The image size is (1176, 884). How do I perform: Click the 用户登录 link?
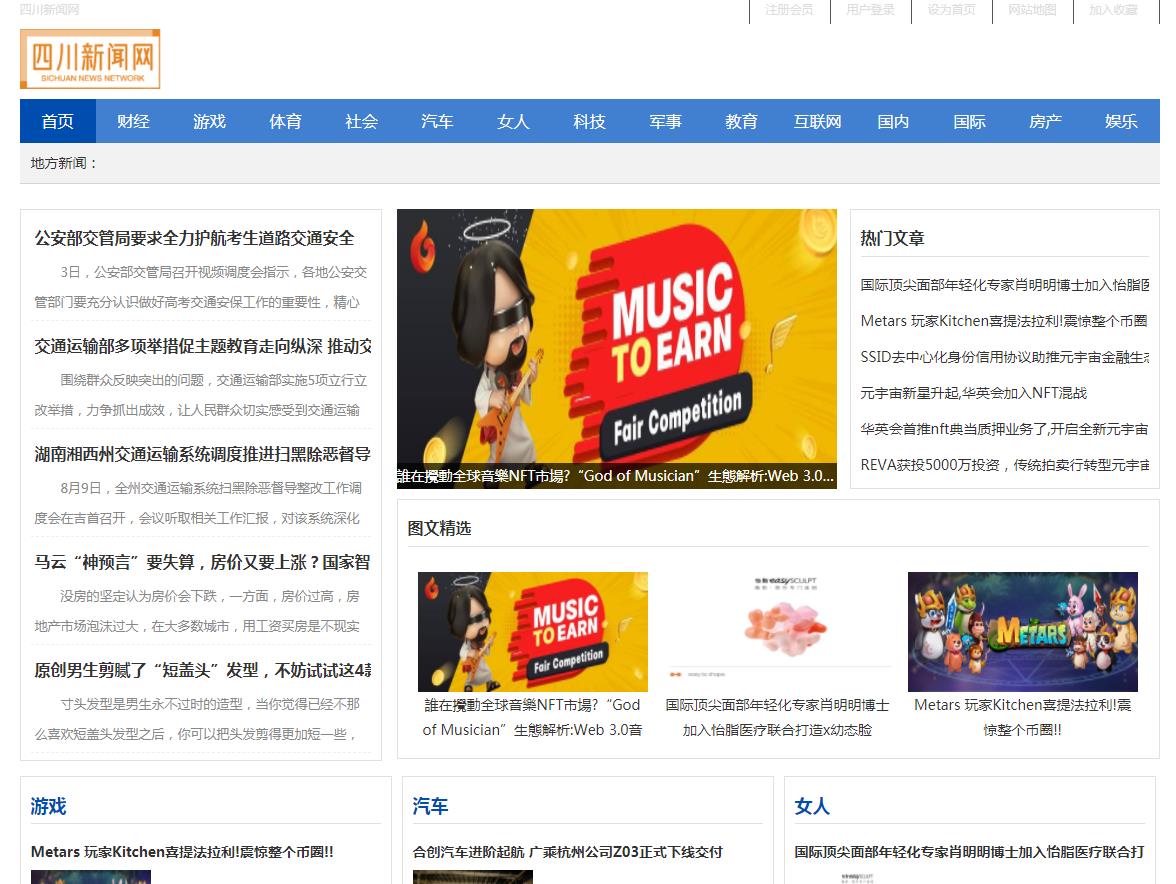[x=870, y=10]
